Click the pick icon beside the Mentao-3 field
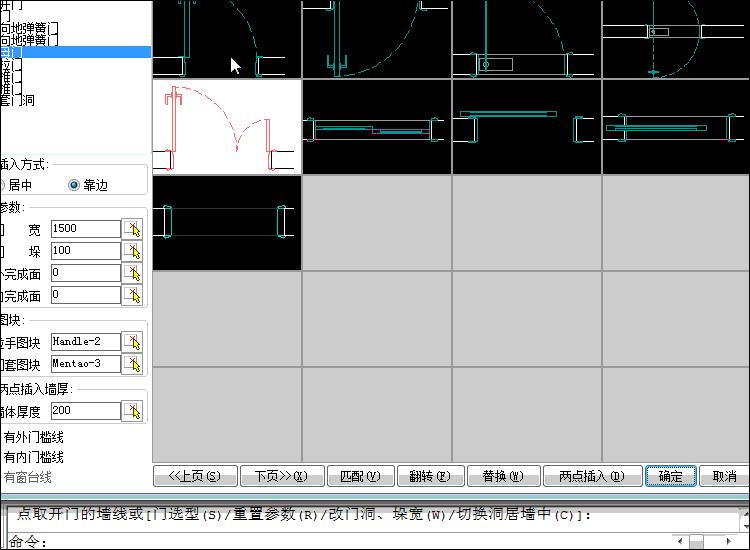Viewport: 750px width, 550px height. click(x=132, y=364)
